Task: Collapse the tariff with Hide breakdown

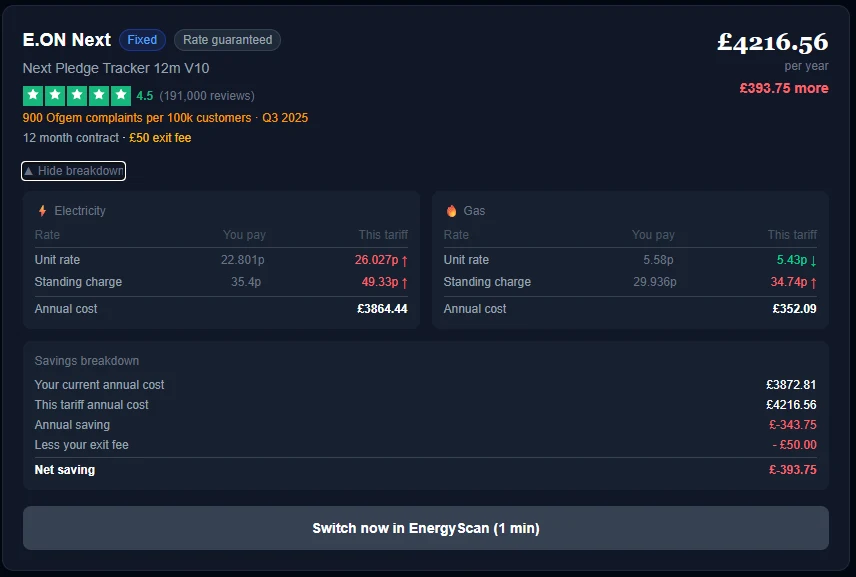Action: [74, 171]
